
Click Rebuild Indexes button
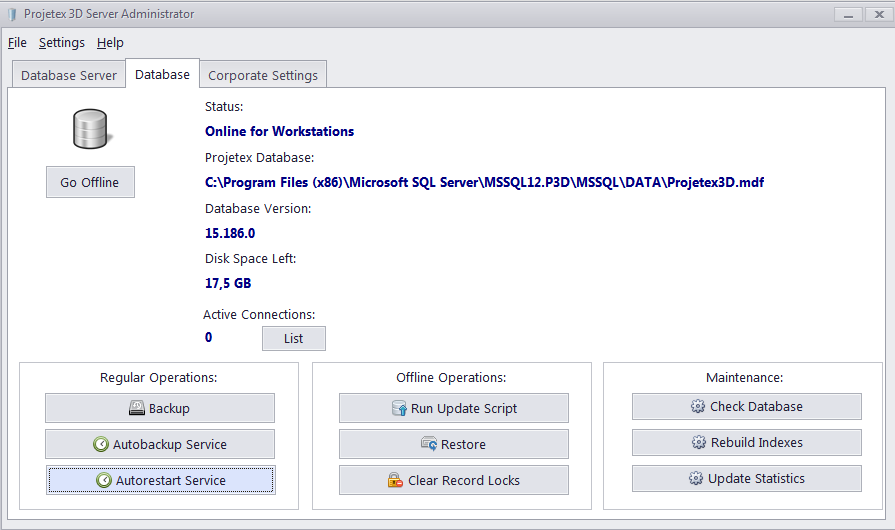747,442
